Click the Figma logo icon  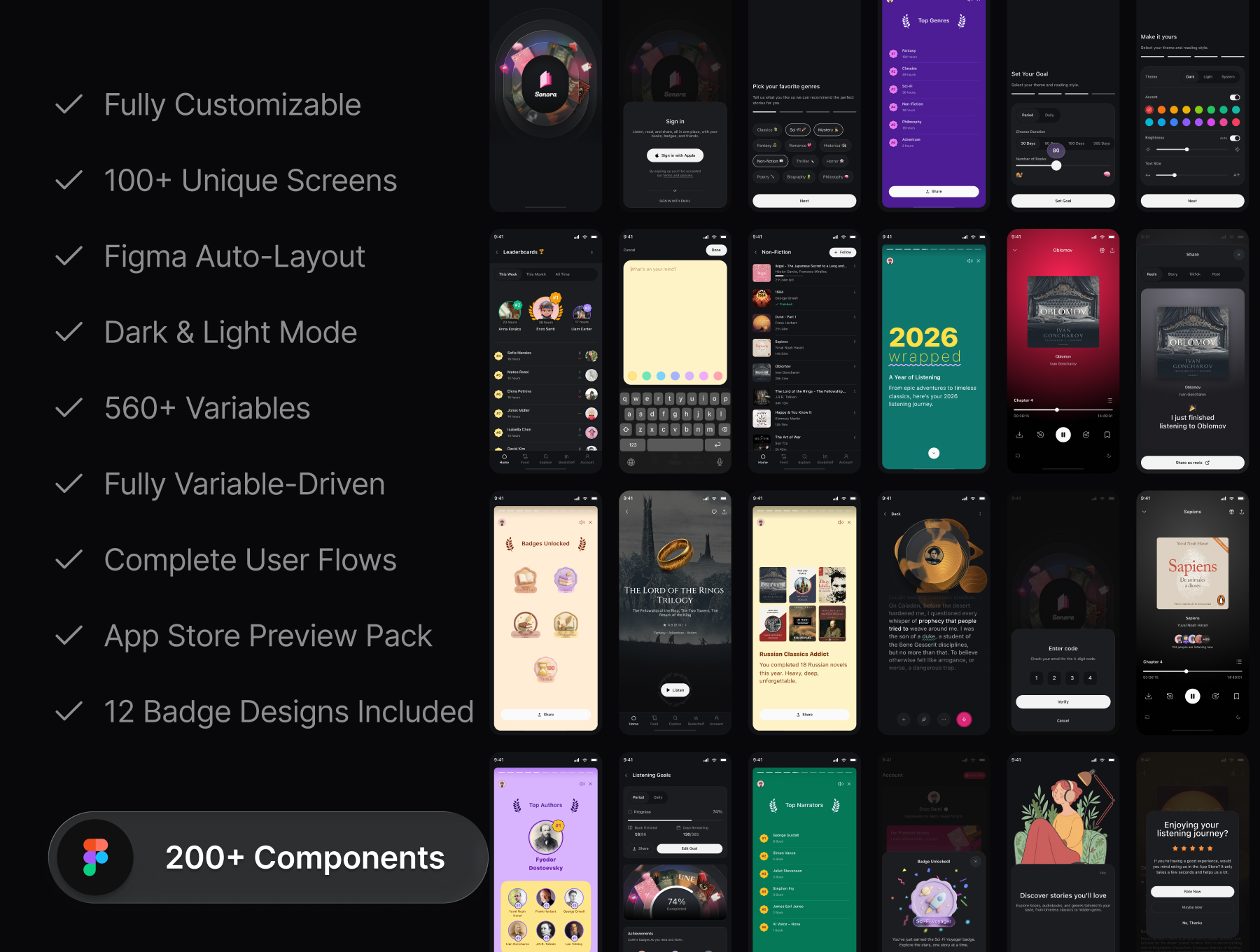click(x=96, y=857)
